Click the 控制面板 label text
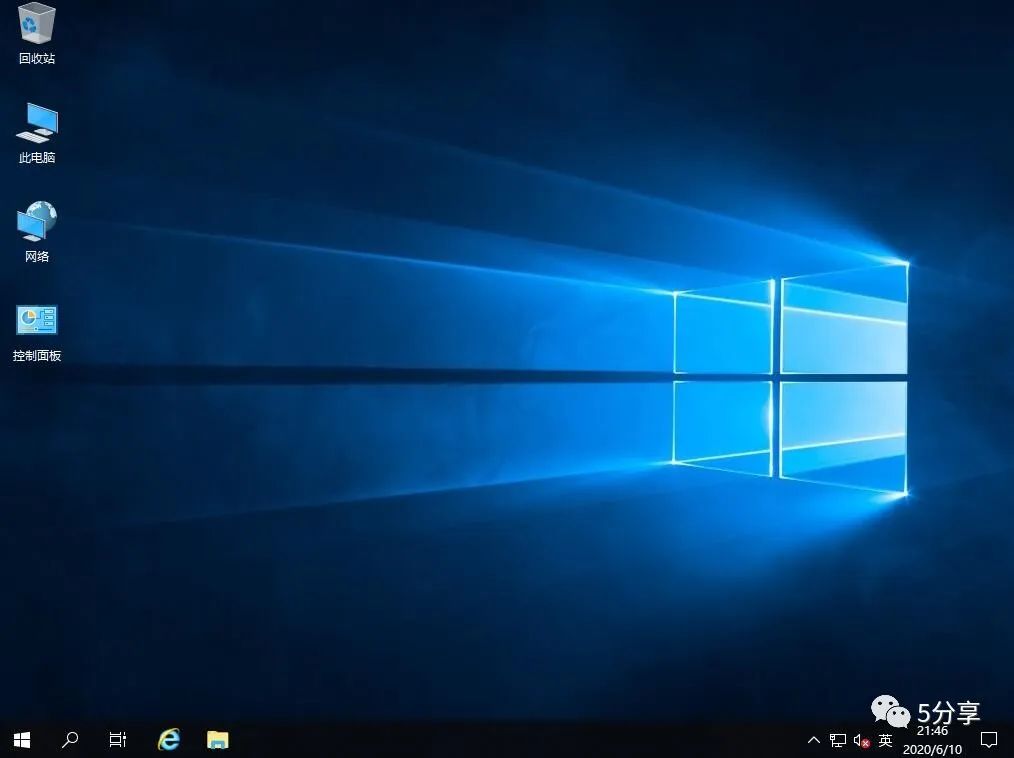 click(37, 356)
